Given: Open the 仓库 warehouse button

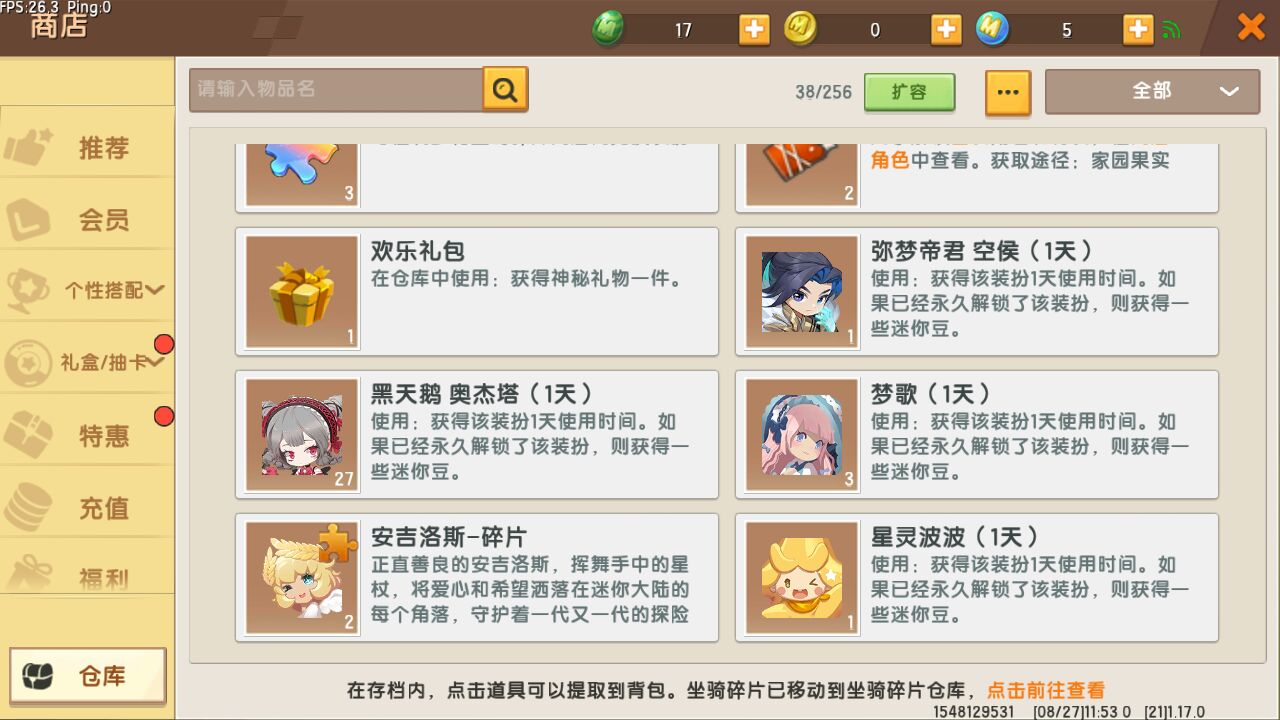Looking at the screenshot, I should point(88,676).
